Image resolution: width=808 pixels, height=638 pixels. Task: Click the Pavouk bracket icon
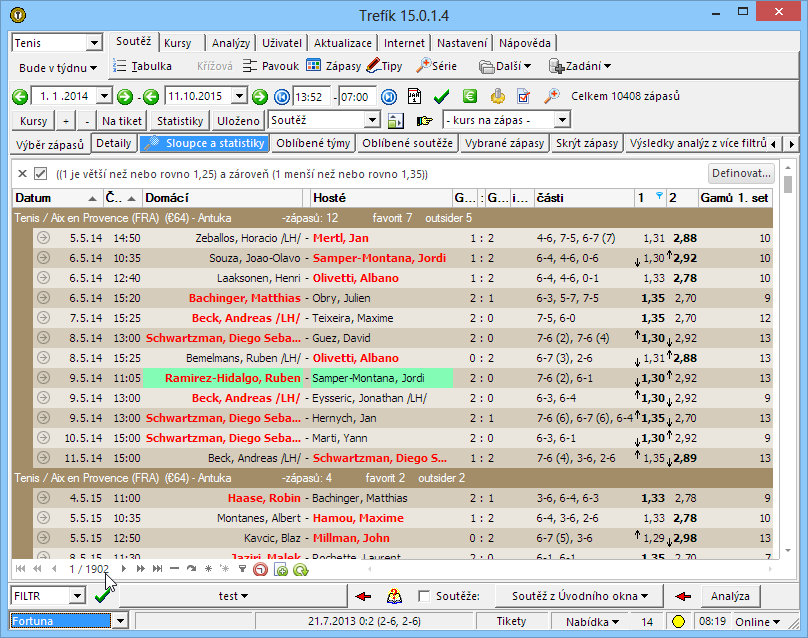[x=251, y=67]
